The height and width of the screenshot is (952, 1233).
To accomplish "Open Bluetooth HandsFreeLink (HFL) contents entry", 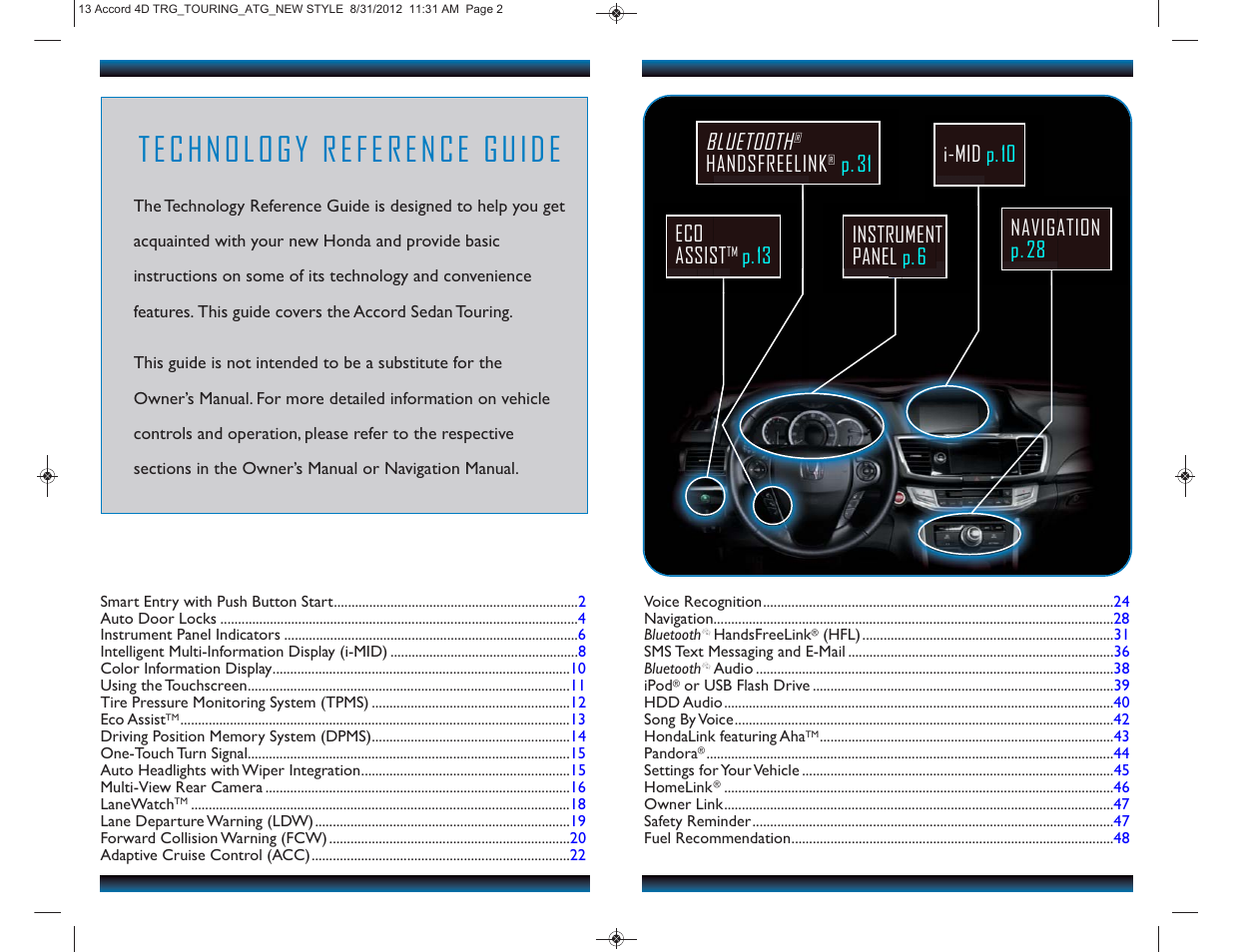I will 887,635.
